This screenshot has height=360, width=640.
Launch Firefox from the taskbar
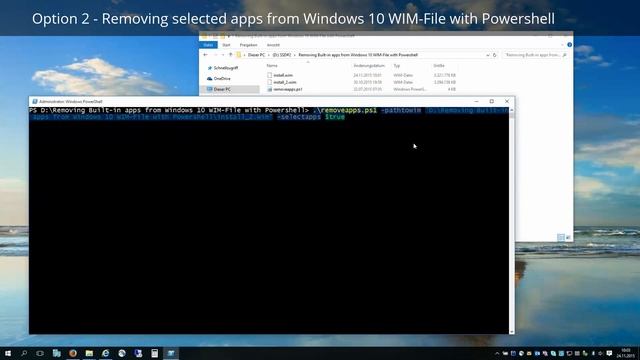(x=73, y=353)
